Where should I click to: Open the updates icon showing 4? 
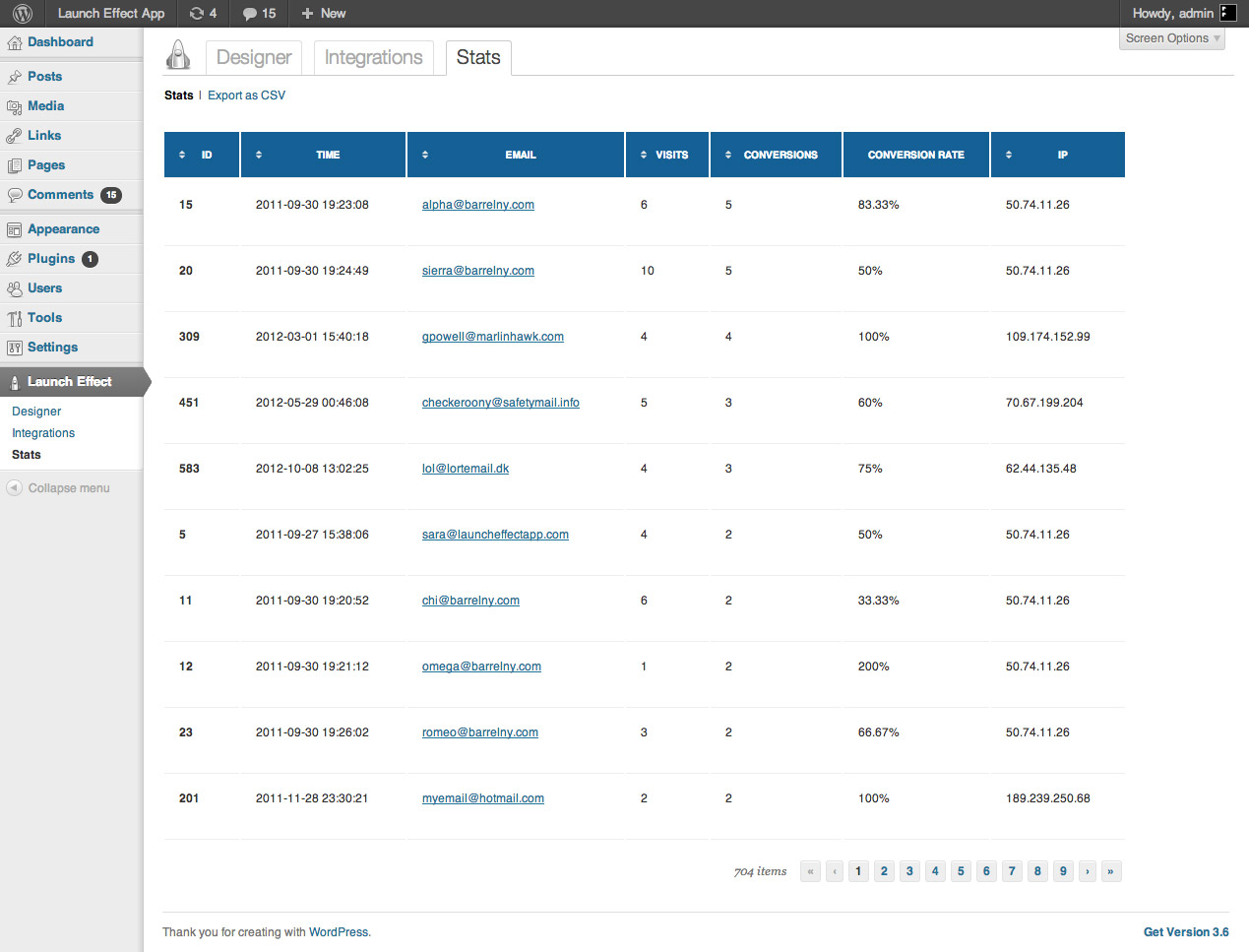coord(203,13)
